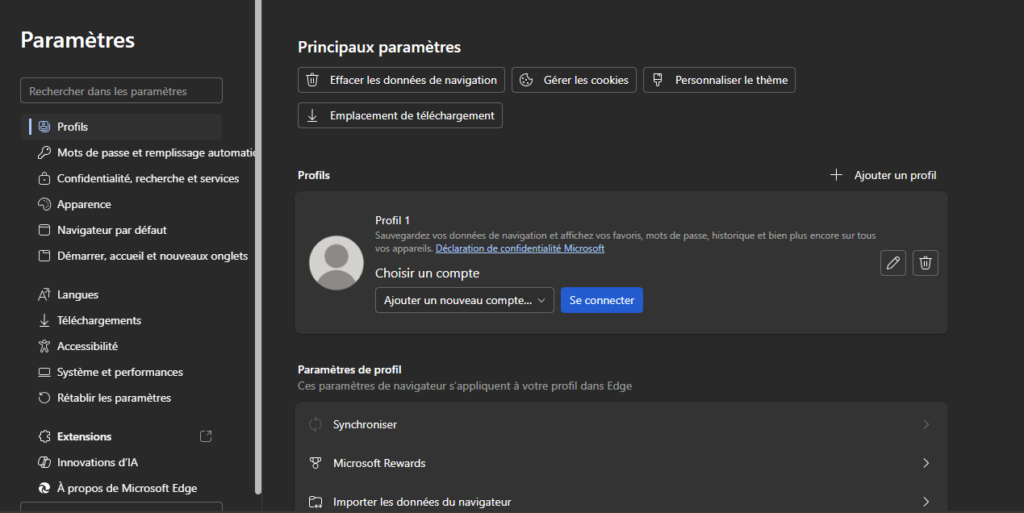1024x513 pixels.
Task: Click the Synchroniser sync icon
Action: 315,424
